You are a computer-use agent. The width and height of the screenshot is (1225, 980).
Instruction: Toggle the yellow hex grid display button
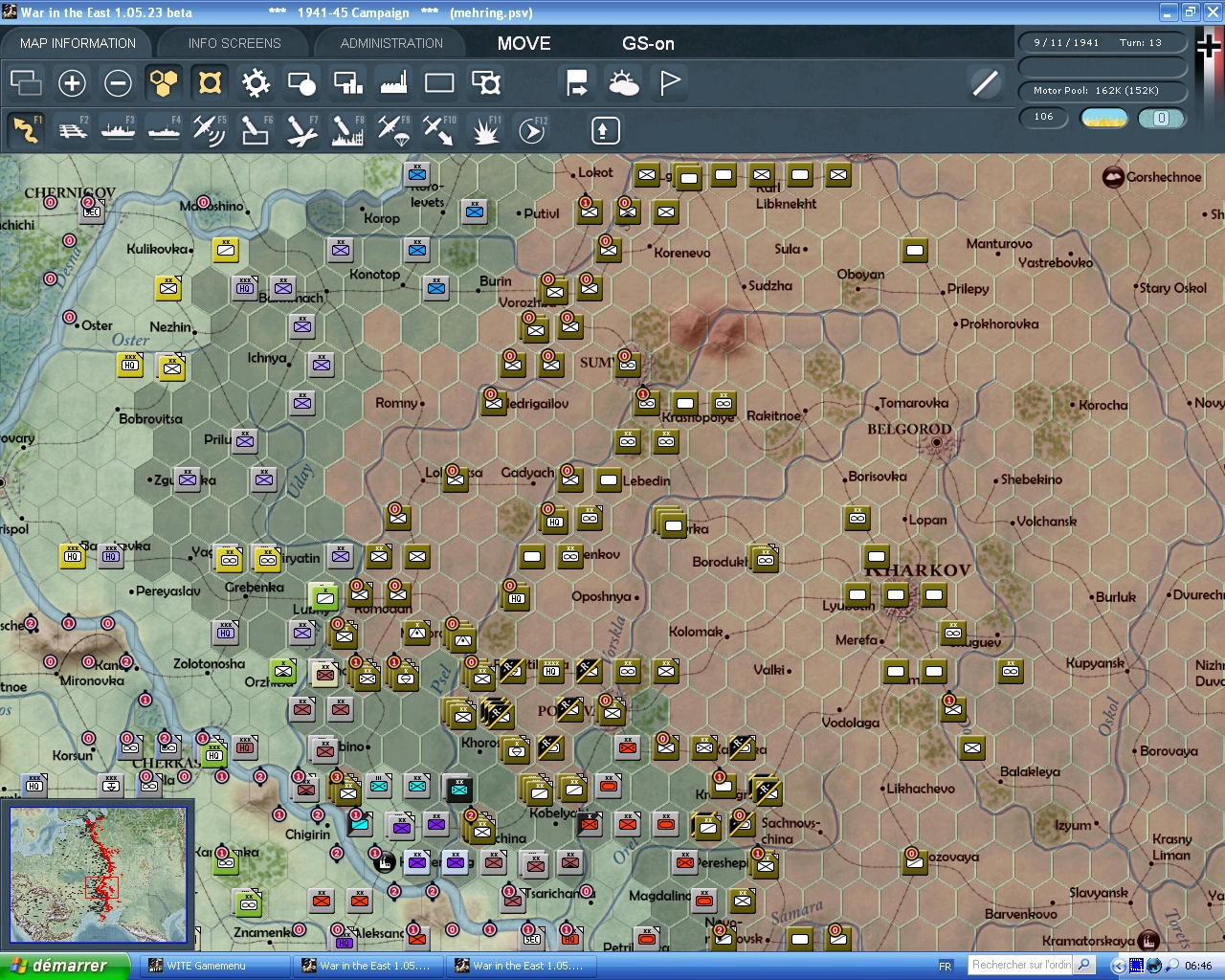click(164, 83)
